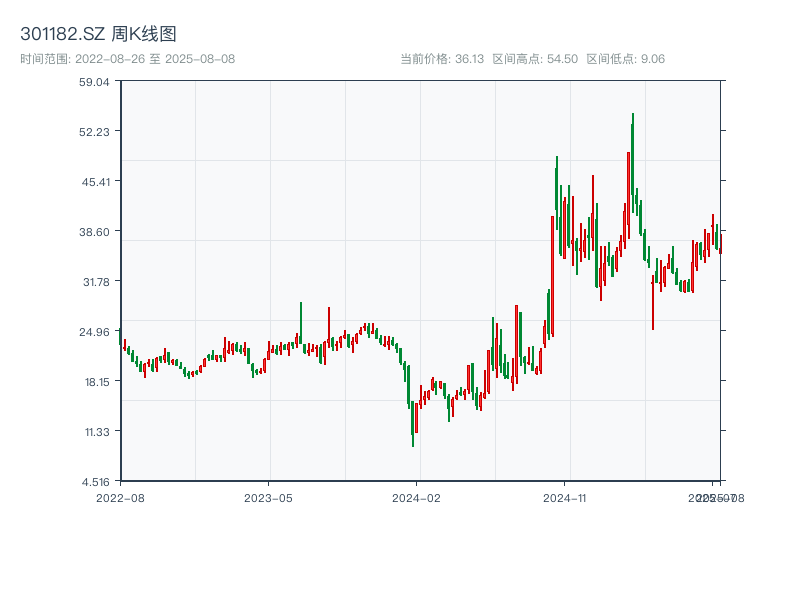The width and height of the screenshot is (800, 600).
Task: Click the 45.41 price axis label
Action: pos(94,182)
